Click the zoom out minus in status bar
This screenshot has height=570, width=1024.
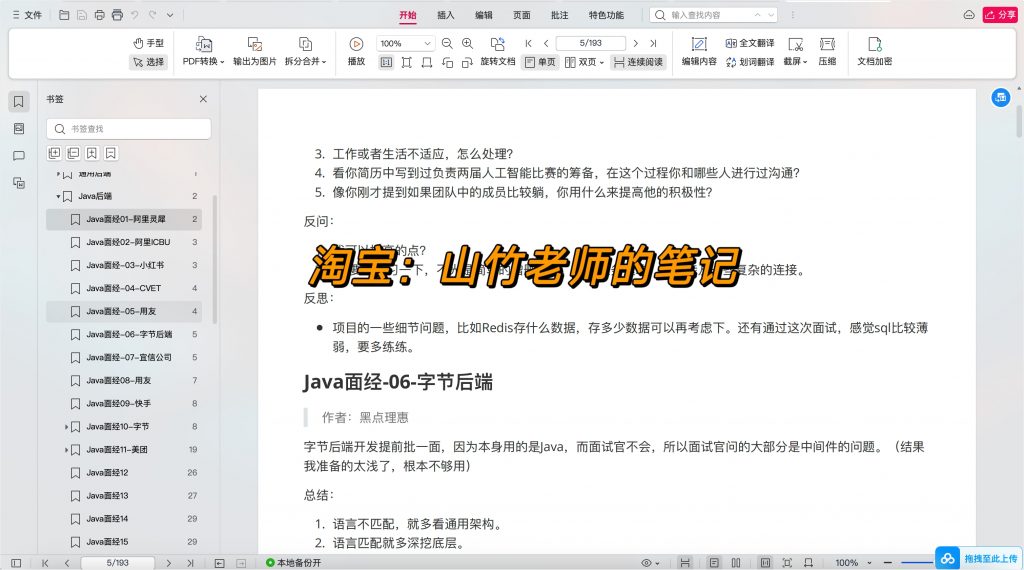click(888, 563)
